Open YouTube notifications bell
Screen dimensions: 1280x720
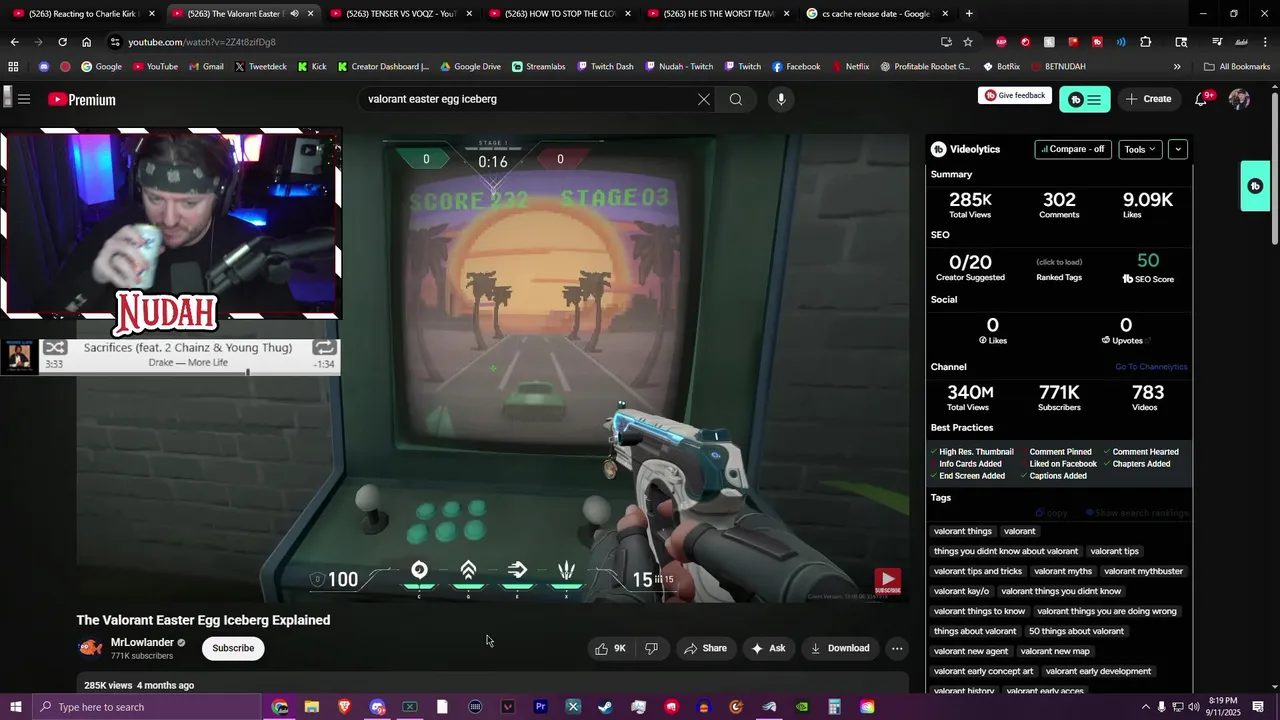coord(1201,99)
